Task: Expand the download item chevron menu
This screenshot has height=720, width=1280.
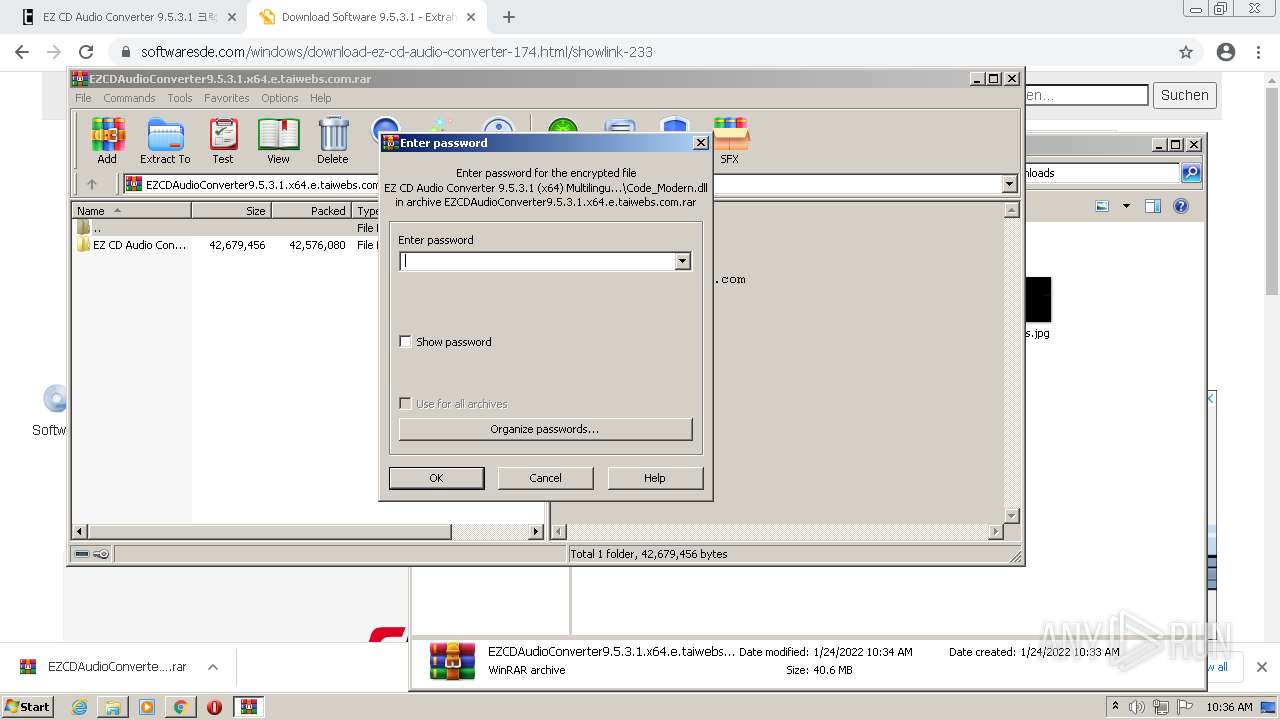Action: click(x=213, y=667)
